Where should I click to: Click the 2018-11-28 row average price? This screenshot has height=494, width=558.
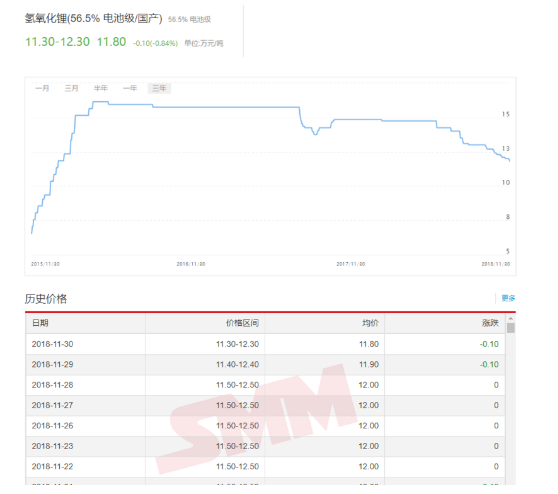[x=369, y=385]
